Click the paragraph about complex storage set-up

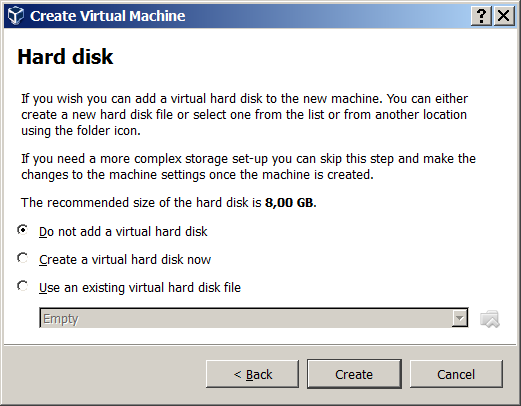point(248,166)
